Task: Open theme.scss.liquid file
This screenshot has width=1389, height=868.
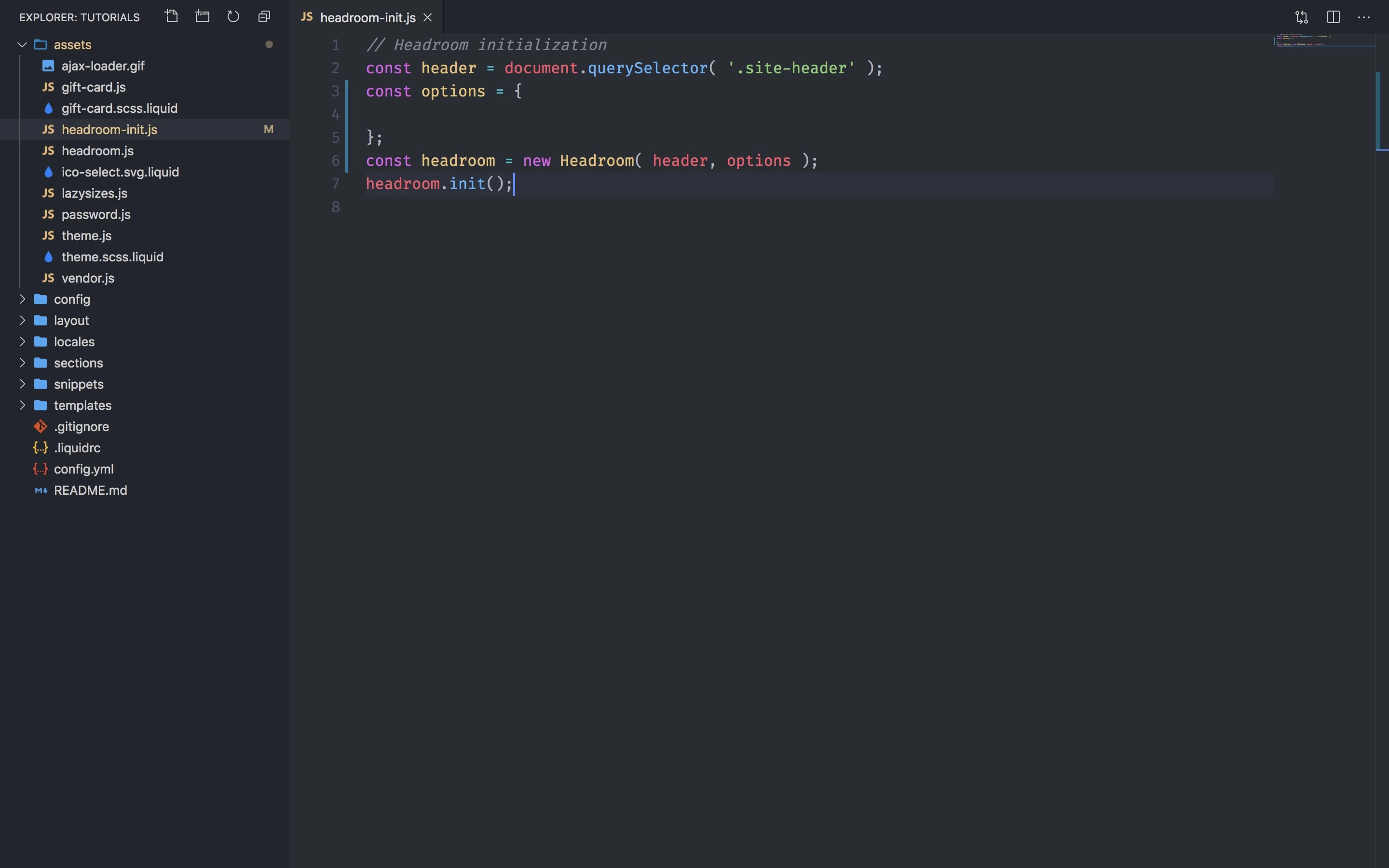Action: [x=145, y=257]
